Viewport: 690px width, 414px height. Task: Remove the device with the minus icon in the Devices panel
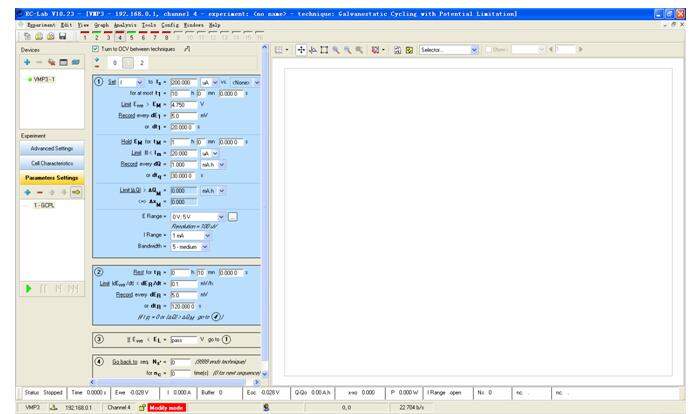[39, 62]
